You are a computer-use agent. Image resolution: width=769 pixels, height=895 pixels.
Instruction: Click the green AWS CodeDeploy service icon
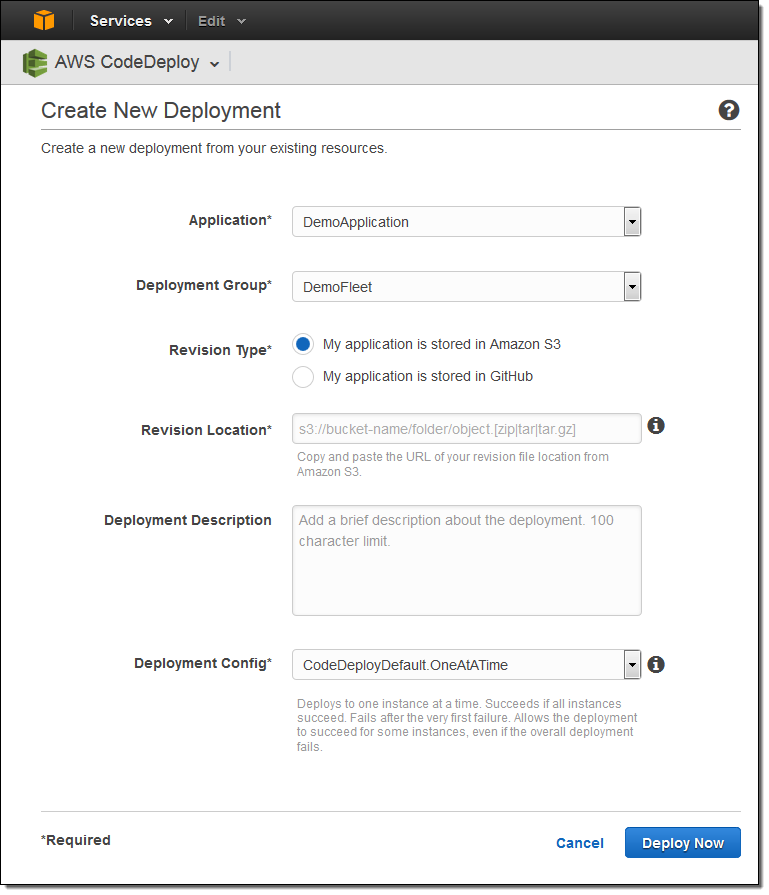point(35,63)
